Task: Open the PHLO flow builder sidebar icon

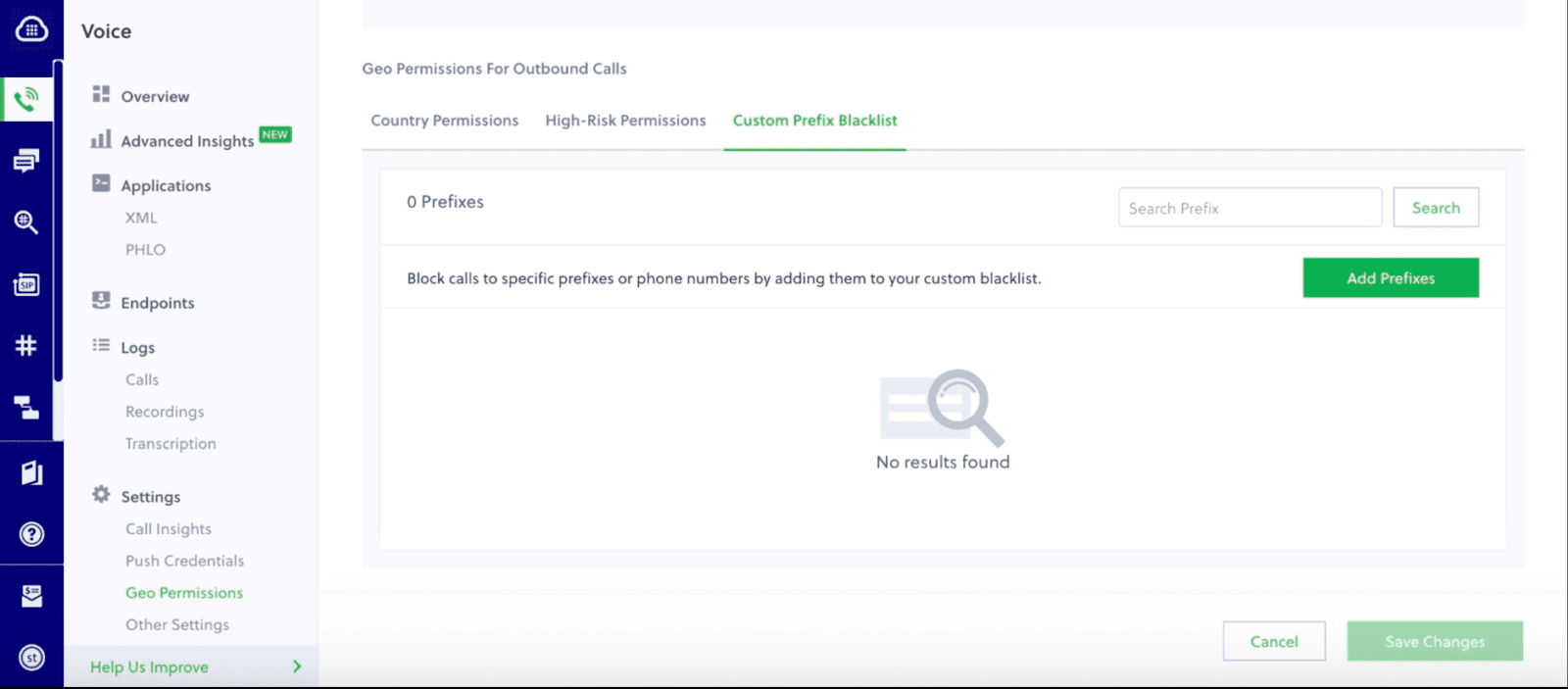Action: pyautogui.click(x=26, y=407)
